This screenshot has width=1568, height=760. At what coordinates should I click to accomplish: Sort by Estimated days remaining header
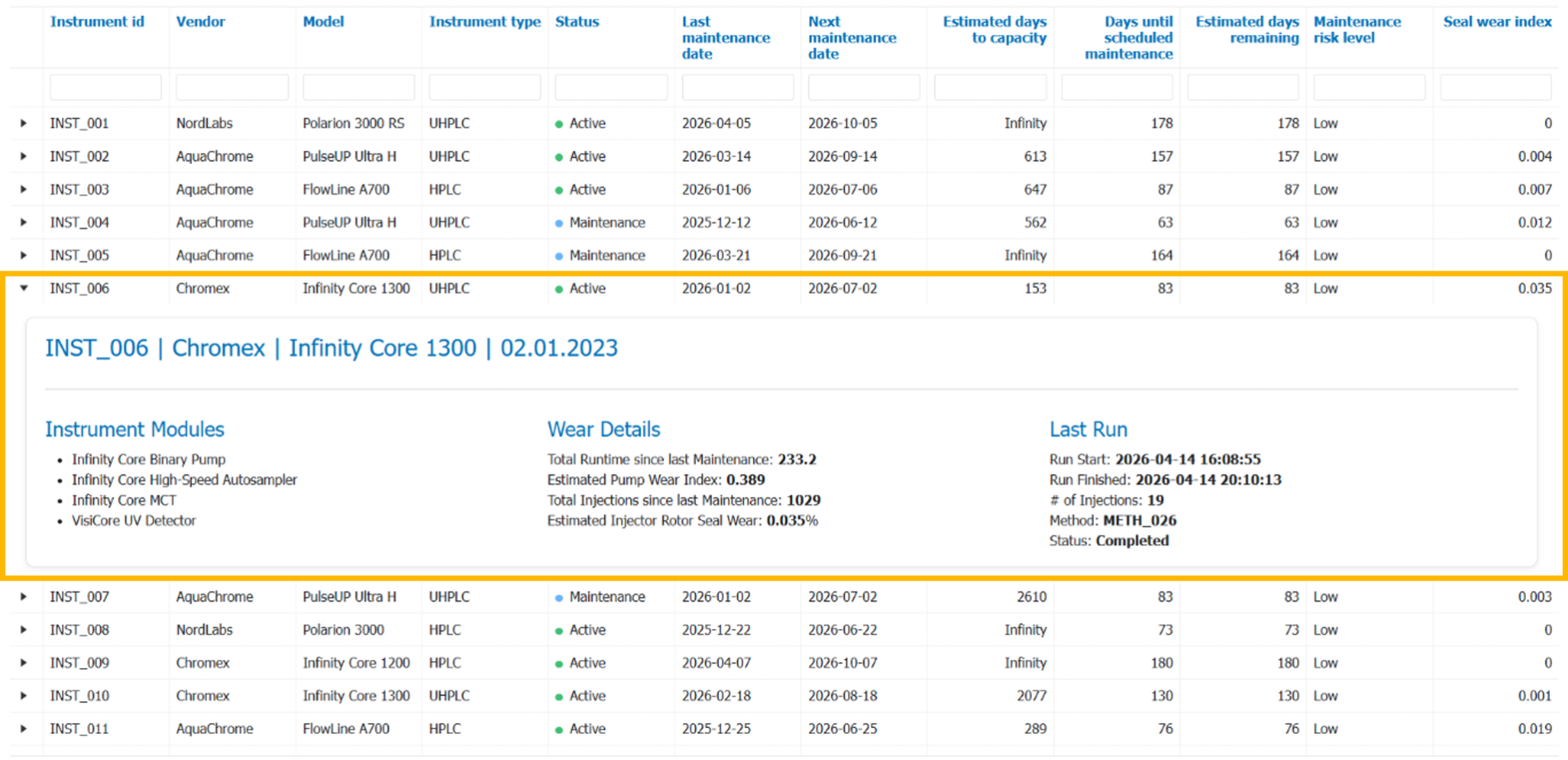1247,30
